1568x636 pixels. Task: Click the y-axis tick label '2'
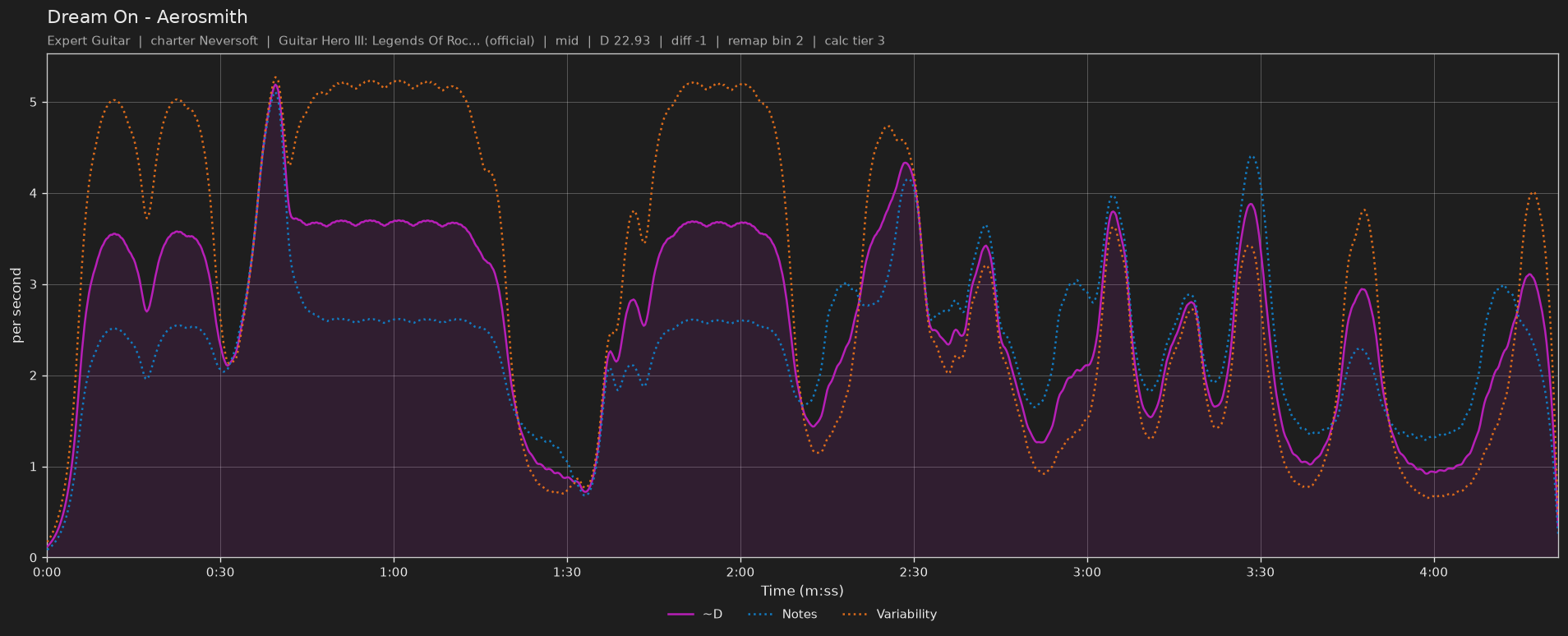[34, 376]
